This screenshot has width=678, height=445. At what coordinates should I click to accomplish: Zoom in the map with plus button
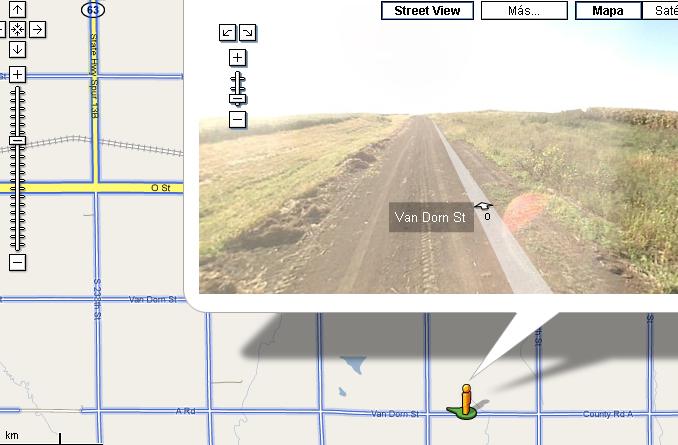17,74
